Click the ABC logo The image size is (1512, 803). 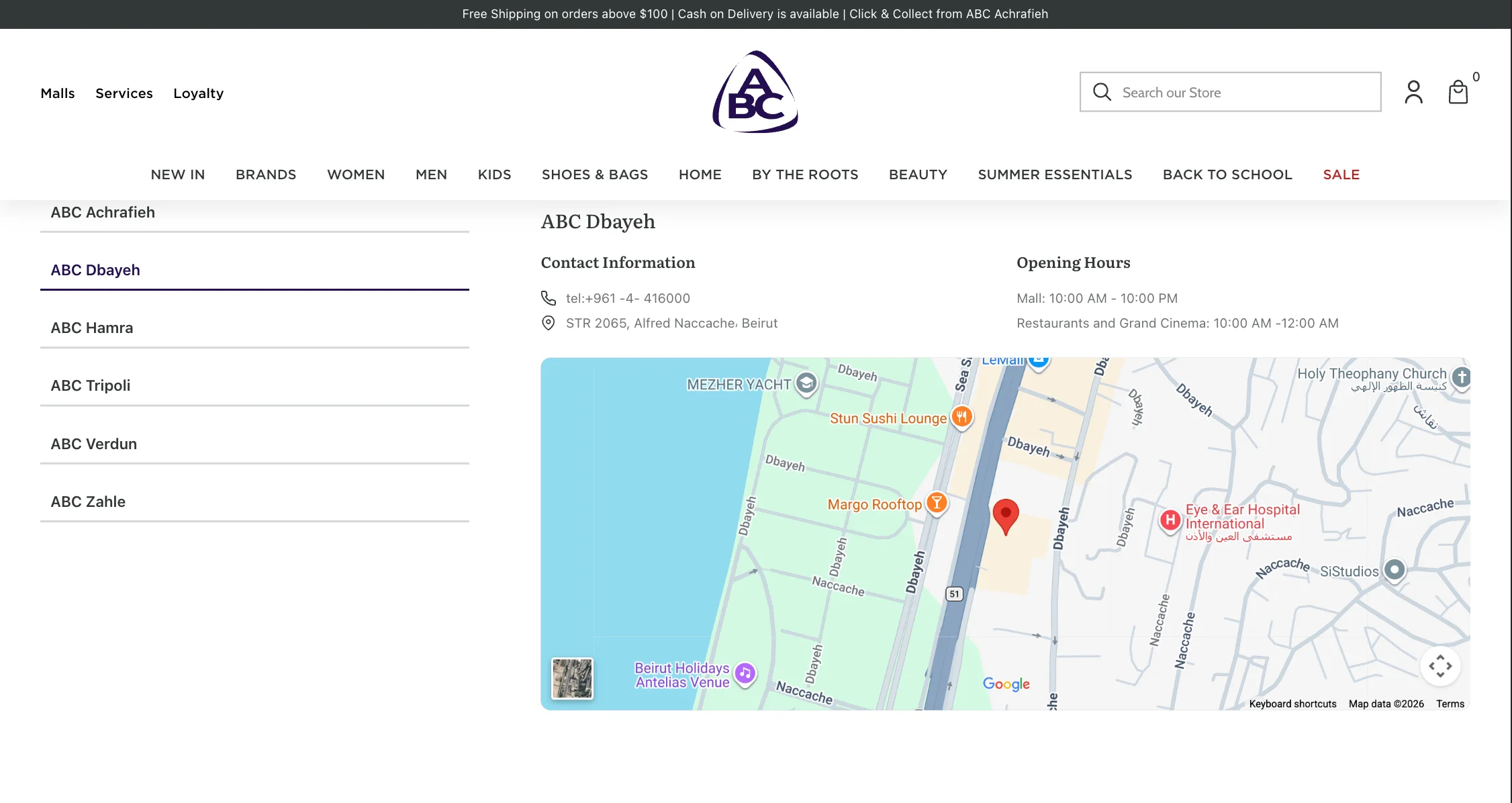(x=755, y=92)
